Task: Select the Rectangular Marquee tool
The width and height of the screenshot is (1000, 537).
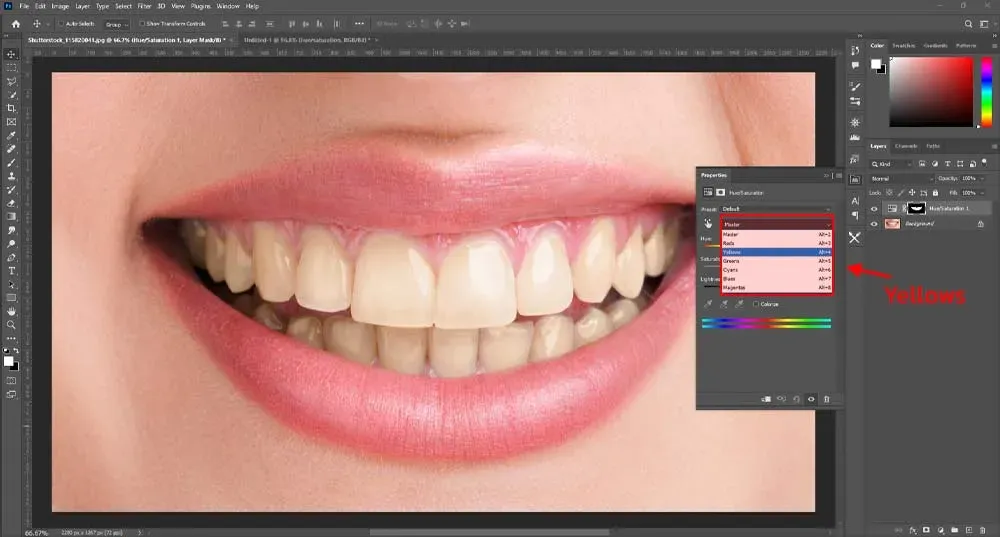Action: [11, 68]
